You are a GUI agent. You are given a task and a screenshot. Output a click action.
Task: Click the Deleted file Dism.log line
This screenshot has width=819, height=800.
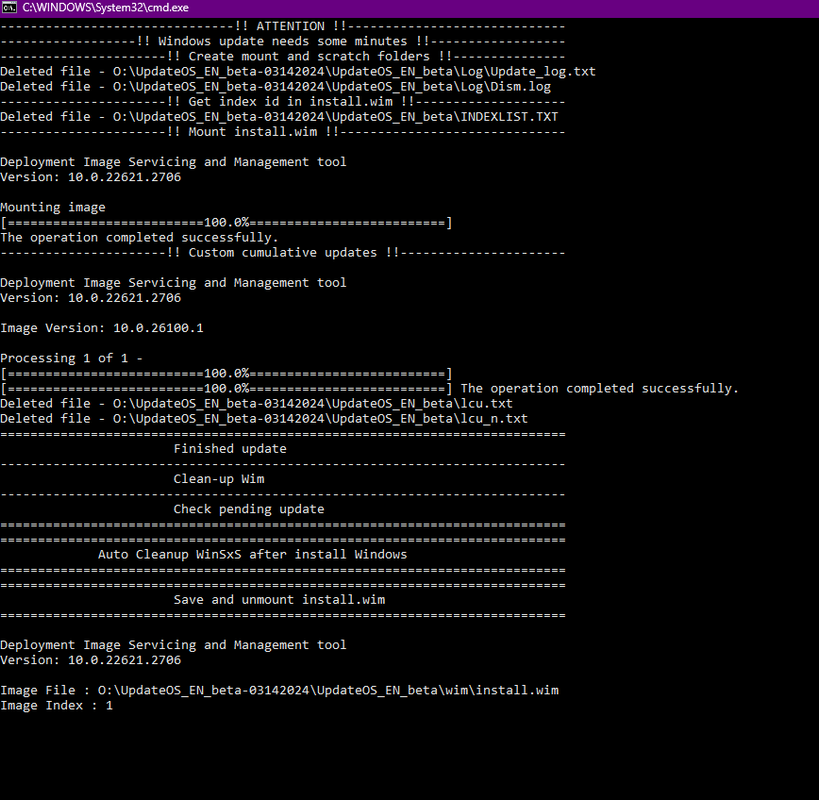(275, 87)
